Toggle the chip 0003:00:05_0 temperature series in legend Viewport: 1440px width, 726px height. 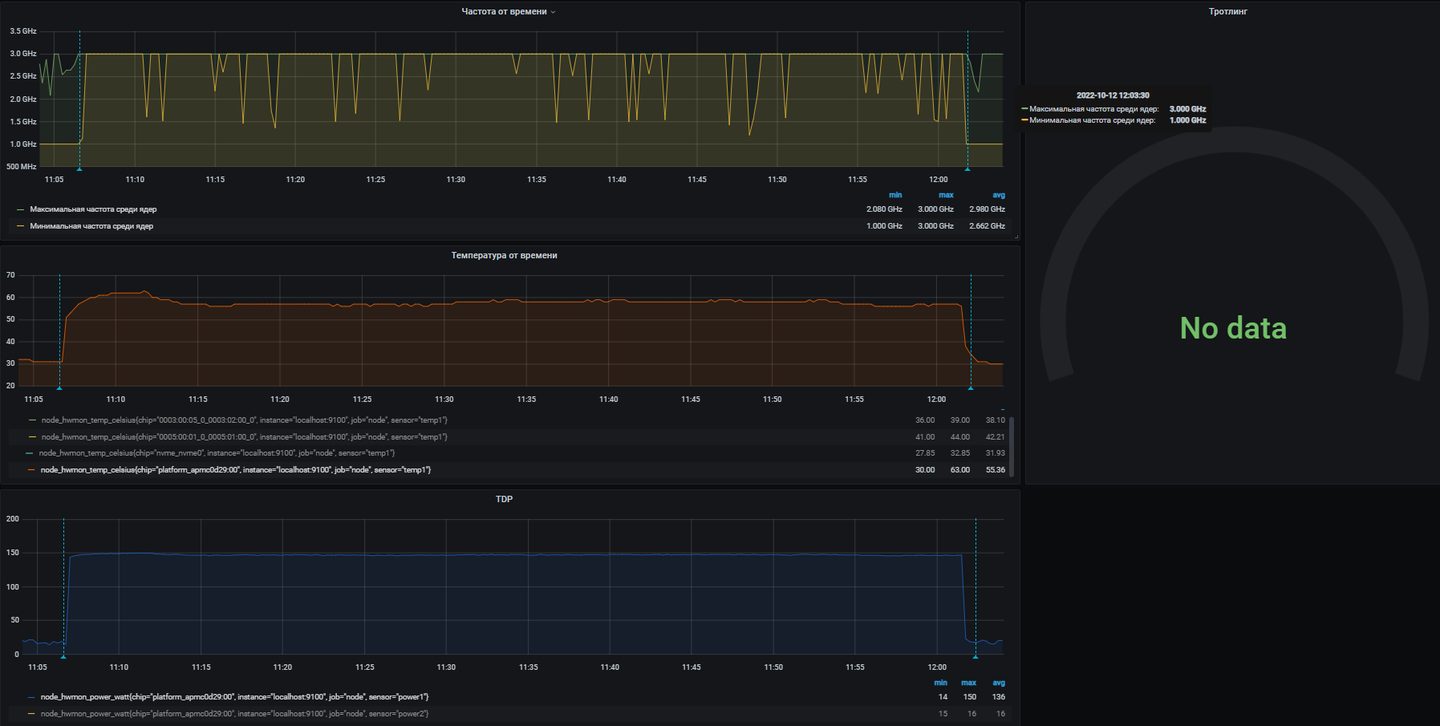pos(243,421)
